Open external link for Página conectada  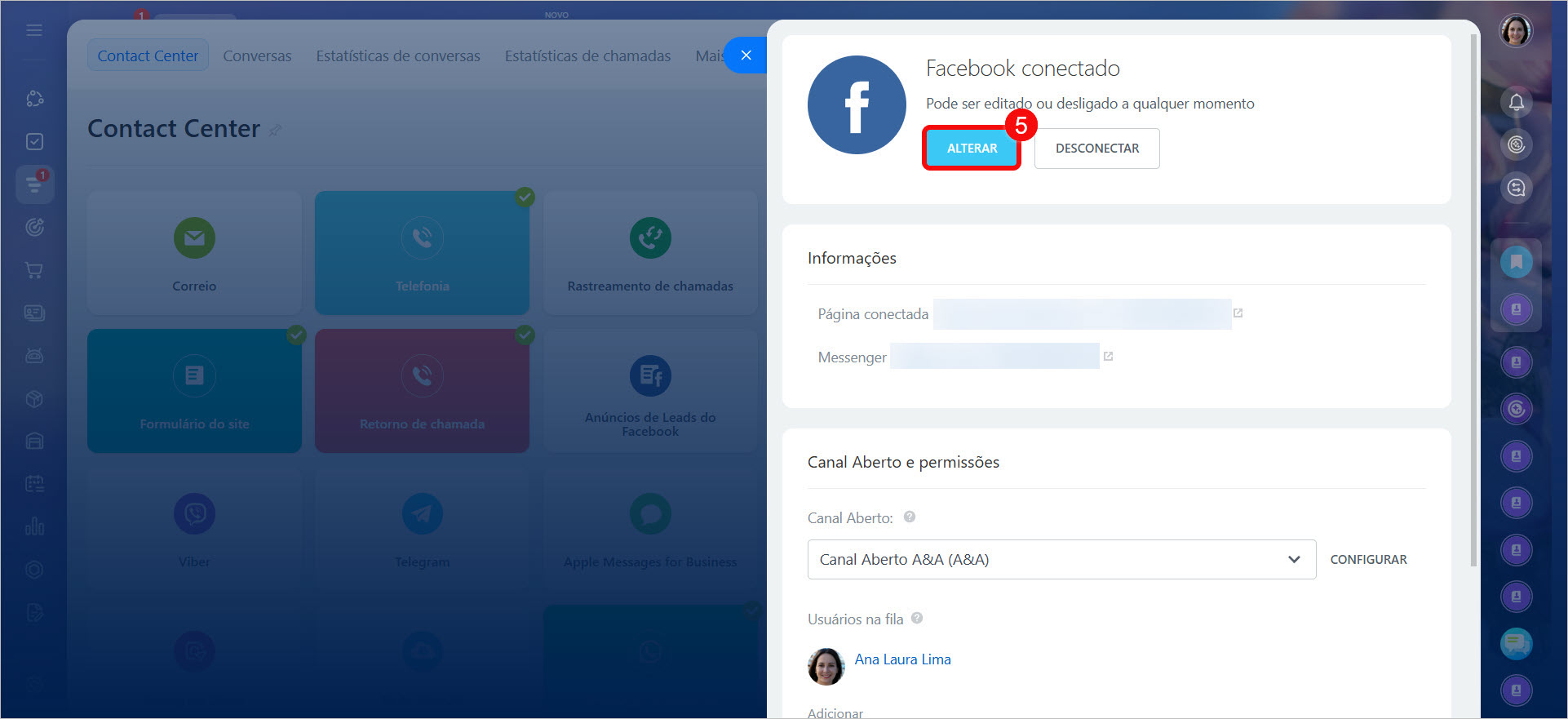point(1238,313)
